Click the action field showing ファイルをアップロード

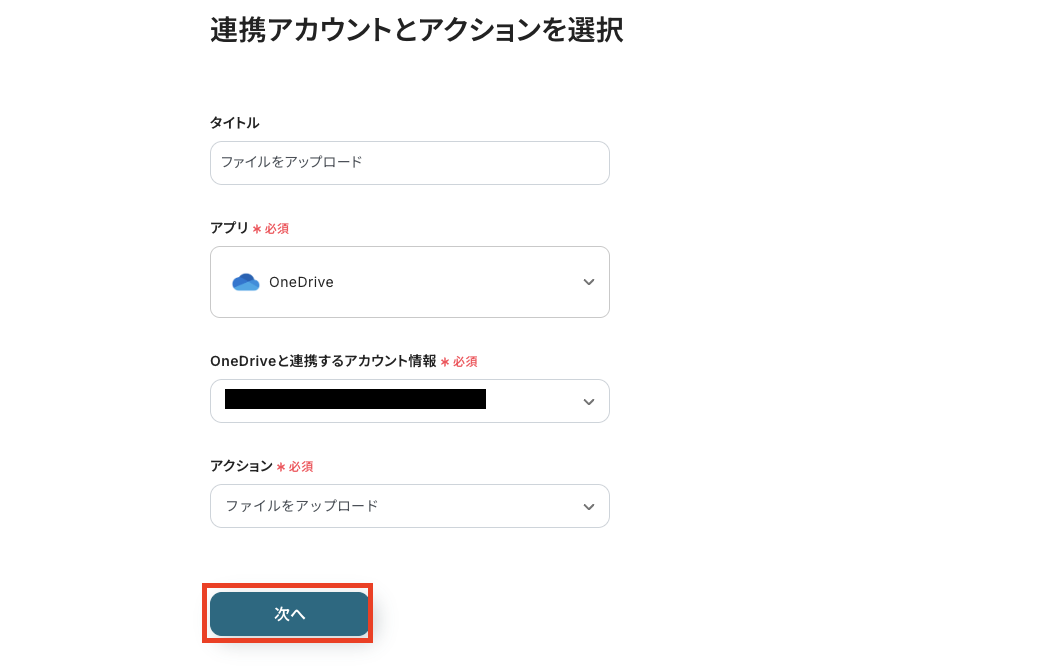tap(410, 506)
